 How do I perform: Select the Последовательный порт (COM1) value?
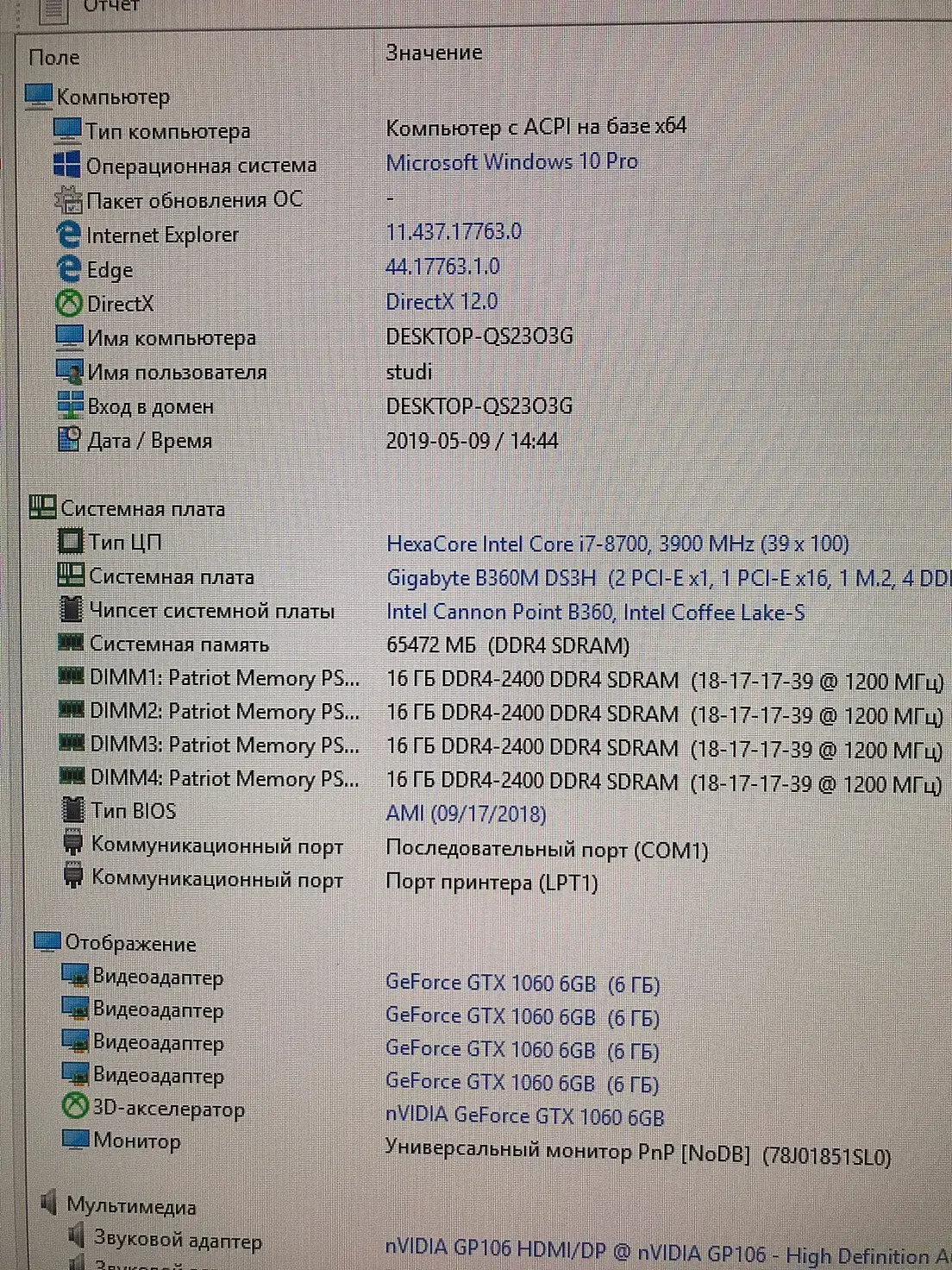click(547, 850)
